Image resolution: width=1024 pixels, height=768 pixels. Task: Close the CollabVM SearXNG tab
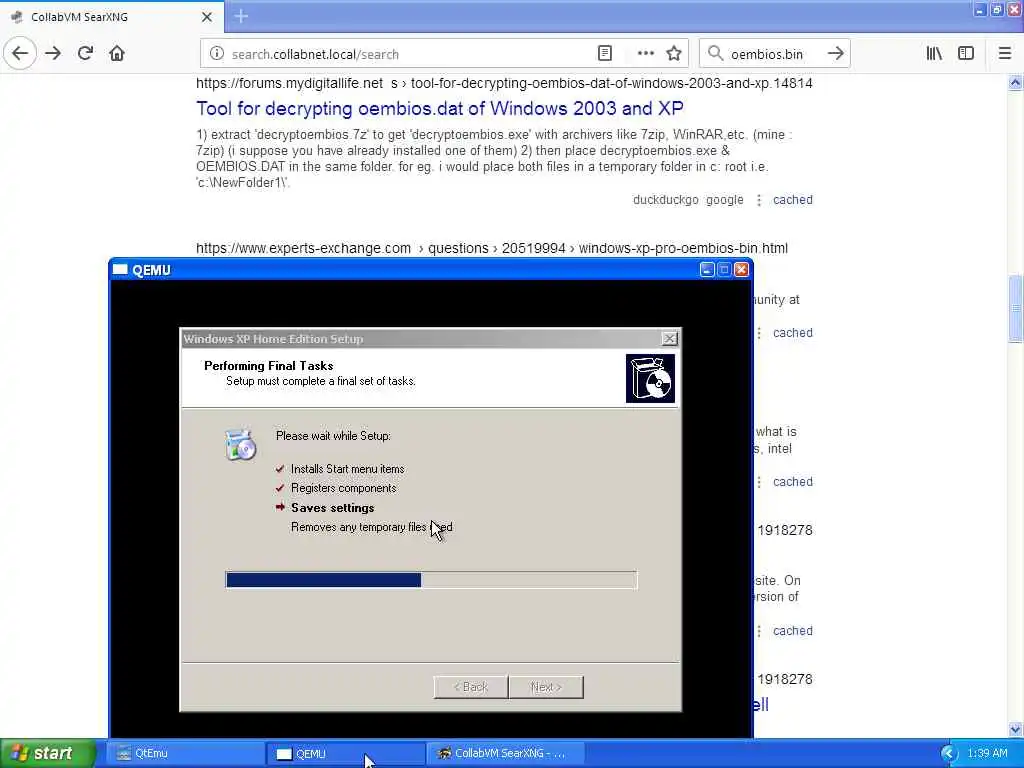click(x=207, y=17)
